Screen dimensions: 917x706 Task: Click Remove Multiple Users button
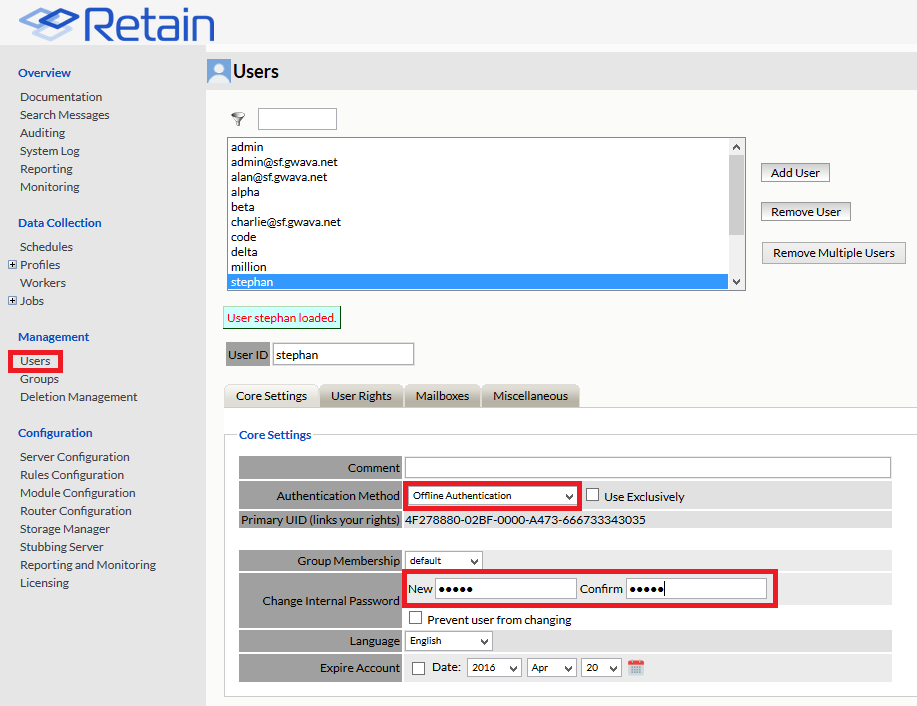(833, 253)
